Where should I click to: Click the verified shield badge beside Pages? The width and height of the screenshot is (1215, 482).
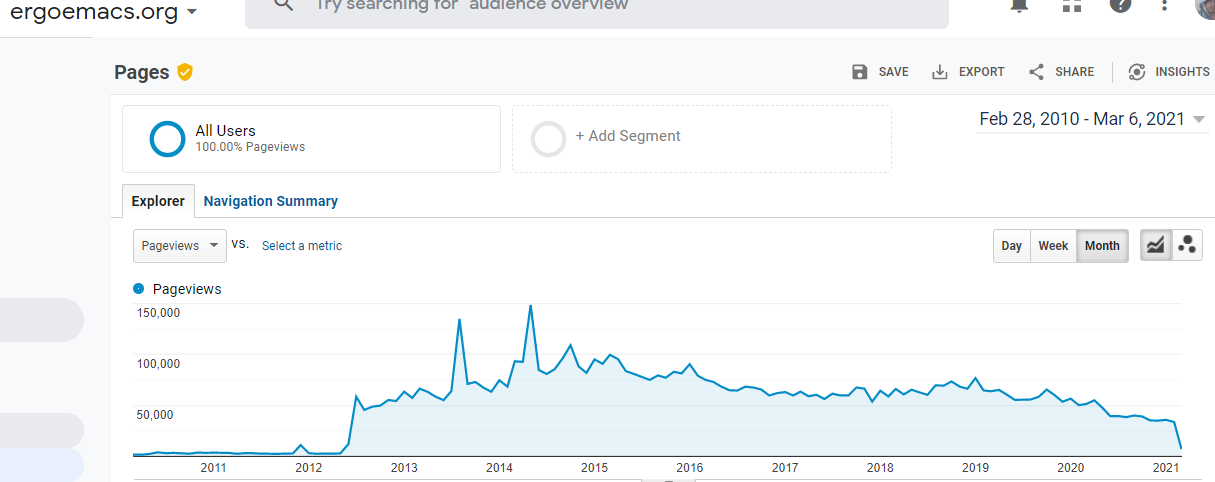point(185,71)
